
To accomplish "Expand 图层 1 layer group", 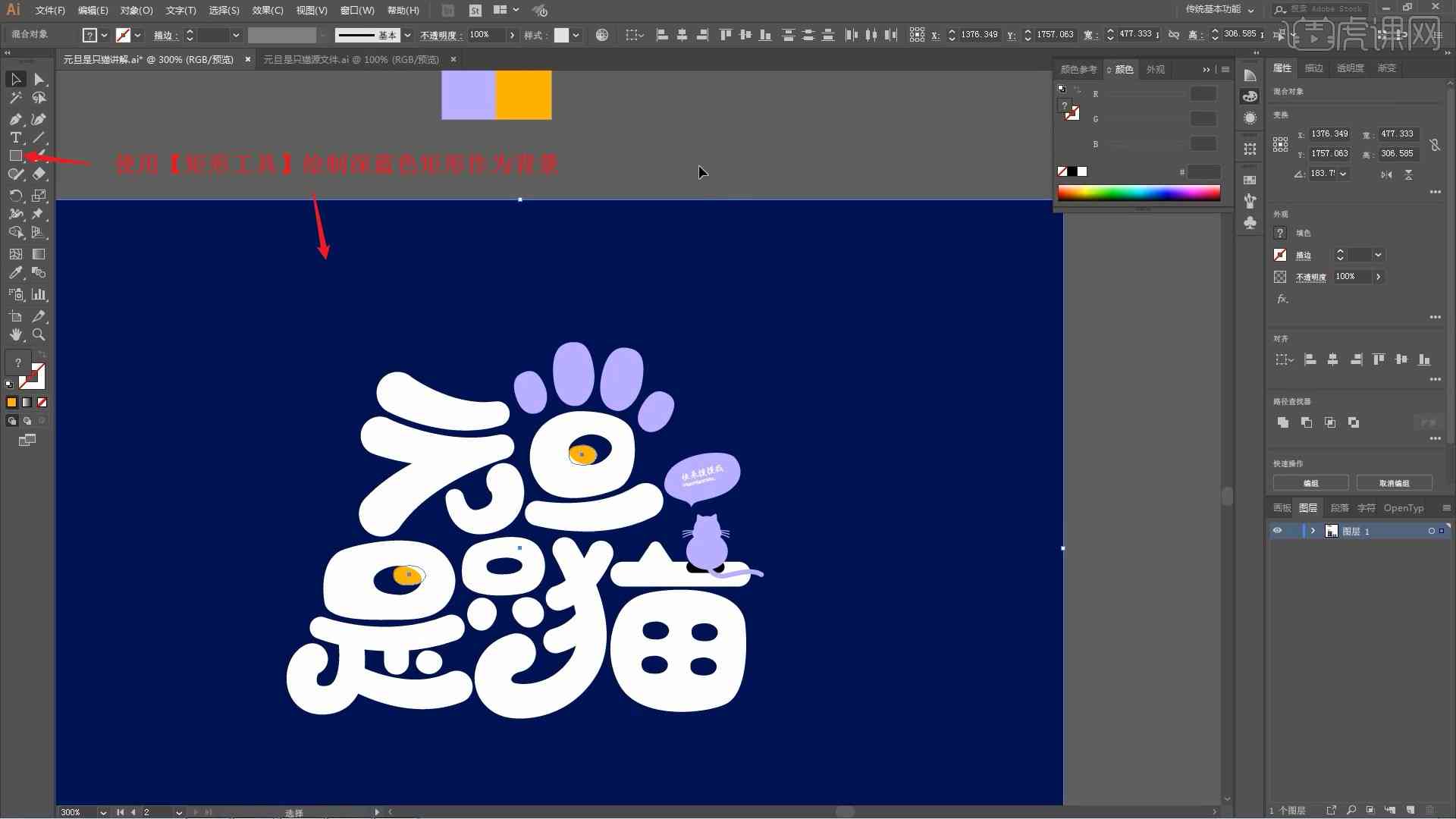I will pyautogui.click(x=1313, y=531).
